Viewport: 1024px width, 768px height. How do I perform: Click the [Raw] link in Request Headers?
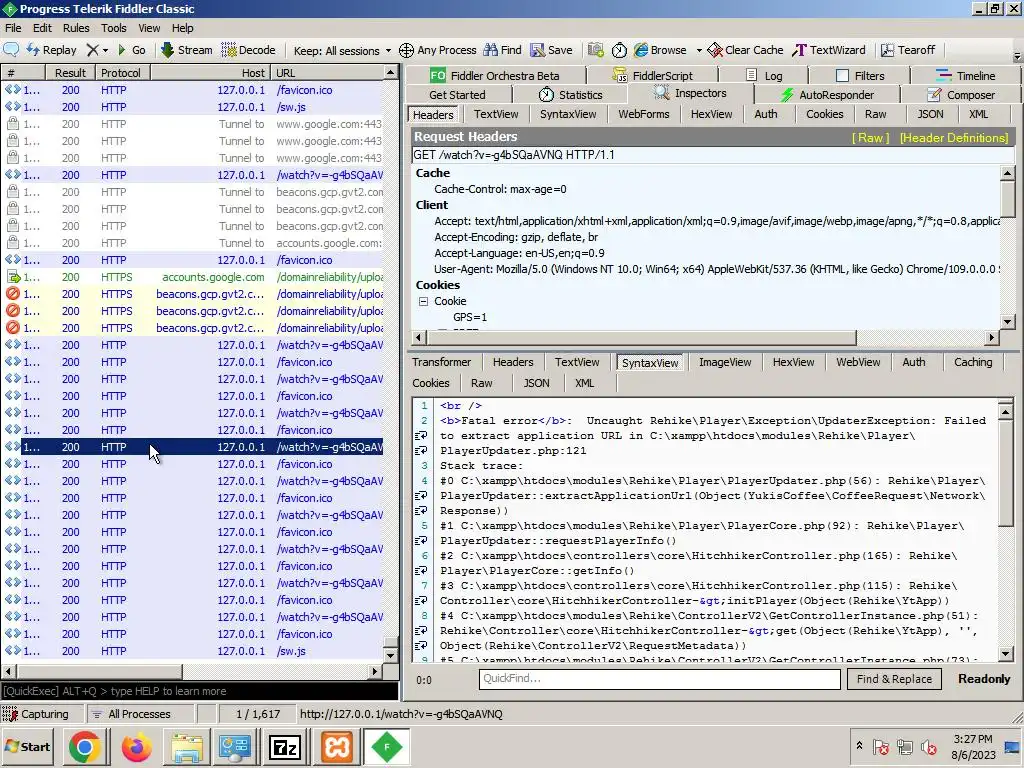[x=871, y=138]
